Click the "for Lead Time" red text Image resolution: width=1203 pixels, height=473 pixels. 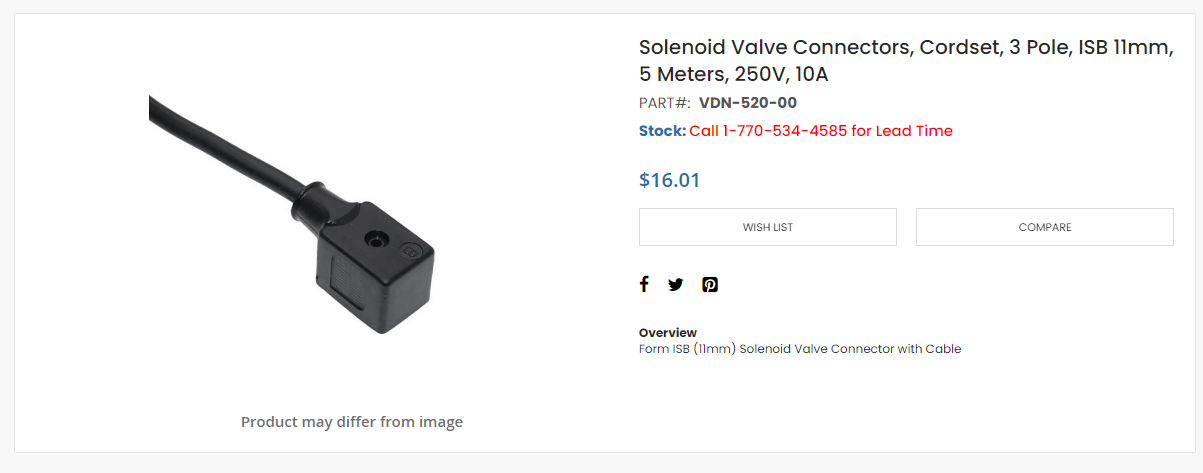point(902,131)
